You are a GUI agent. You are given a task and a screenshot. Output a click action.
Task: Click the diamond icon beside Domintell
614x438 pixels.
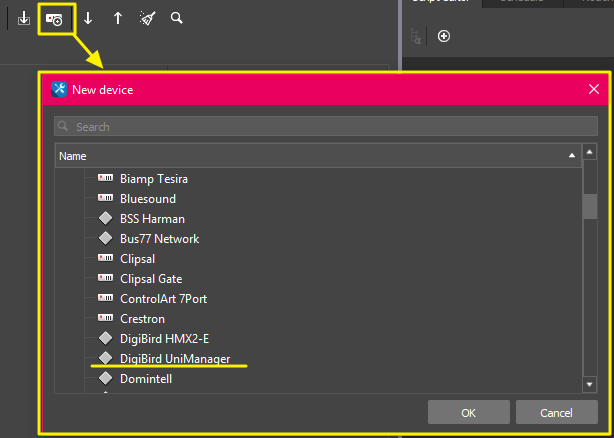click(105, 378)
